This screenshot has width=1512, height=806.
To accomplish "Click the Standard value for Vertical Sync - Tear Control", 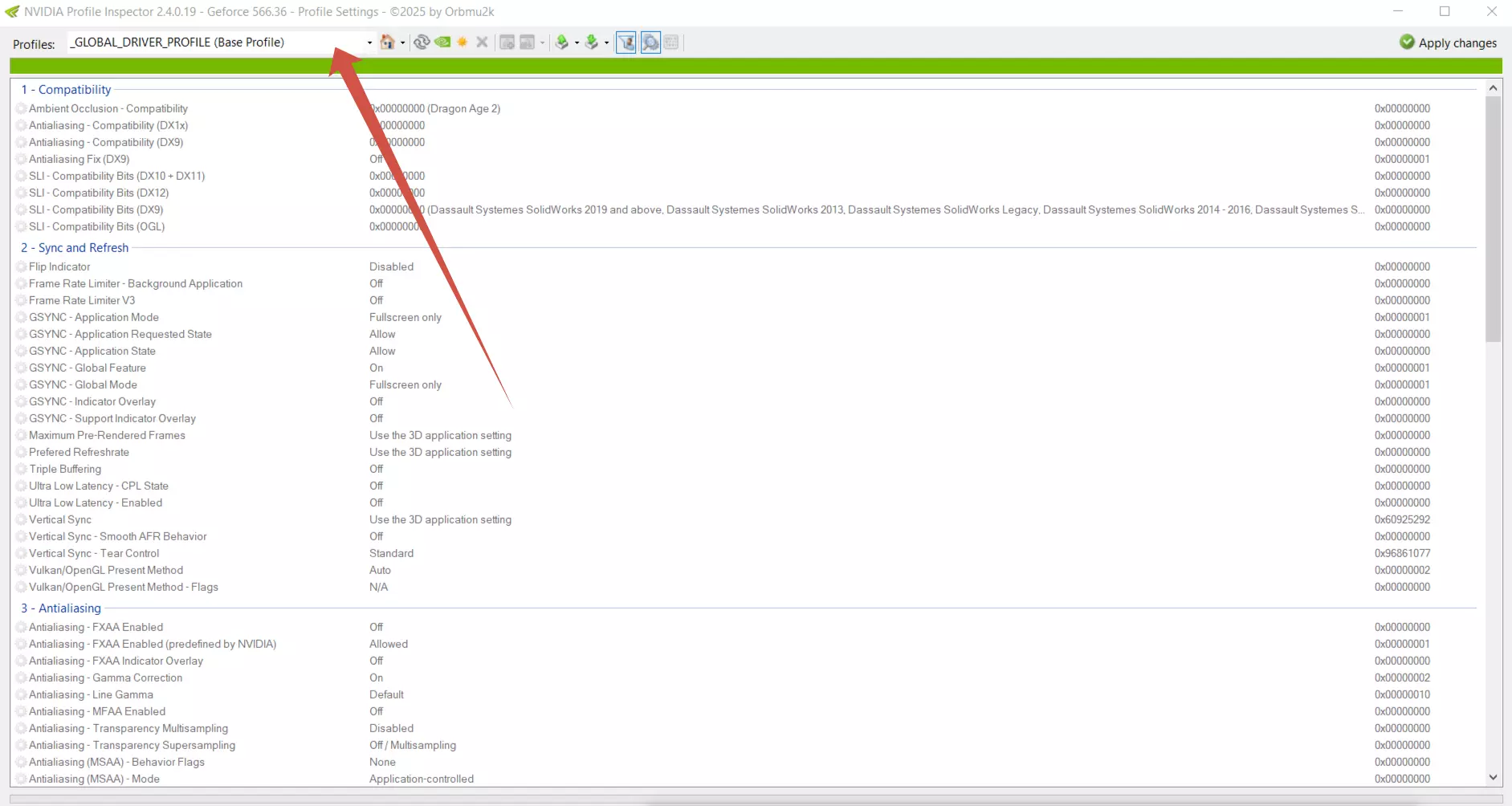I will coord(392,554).
